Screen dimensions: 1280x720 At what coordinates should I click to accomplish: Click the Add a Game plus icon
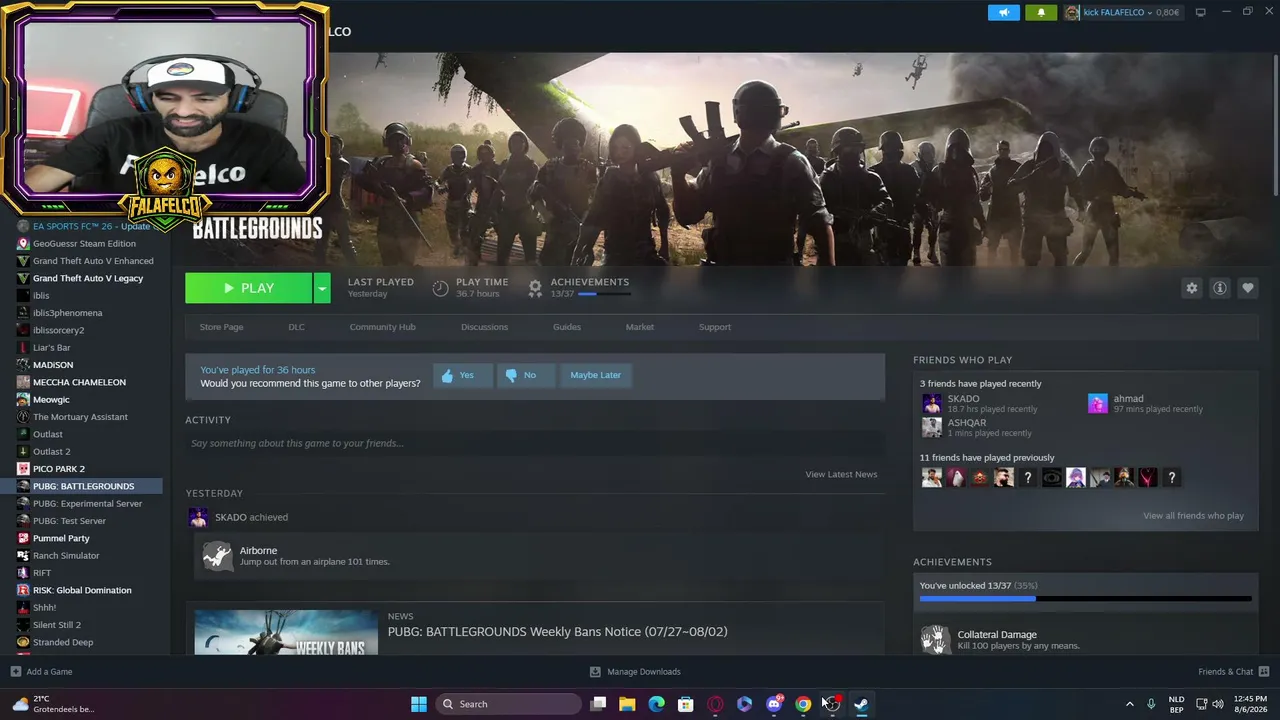pos(15,671)
